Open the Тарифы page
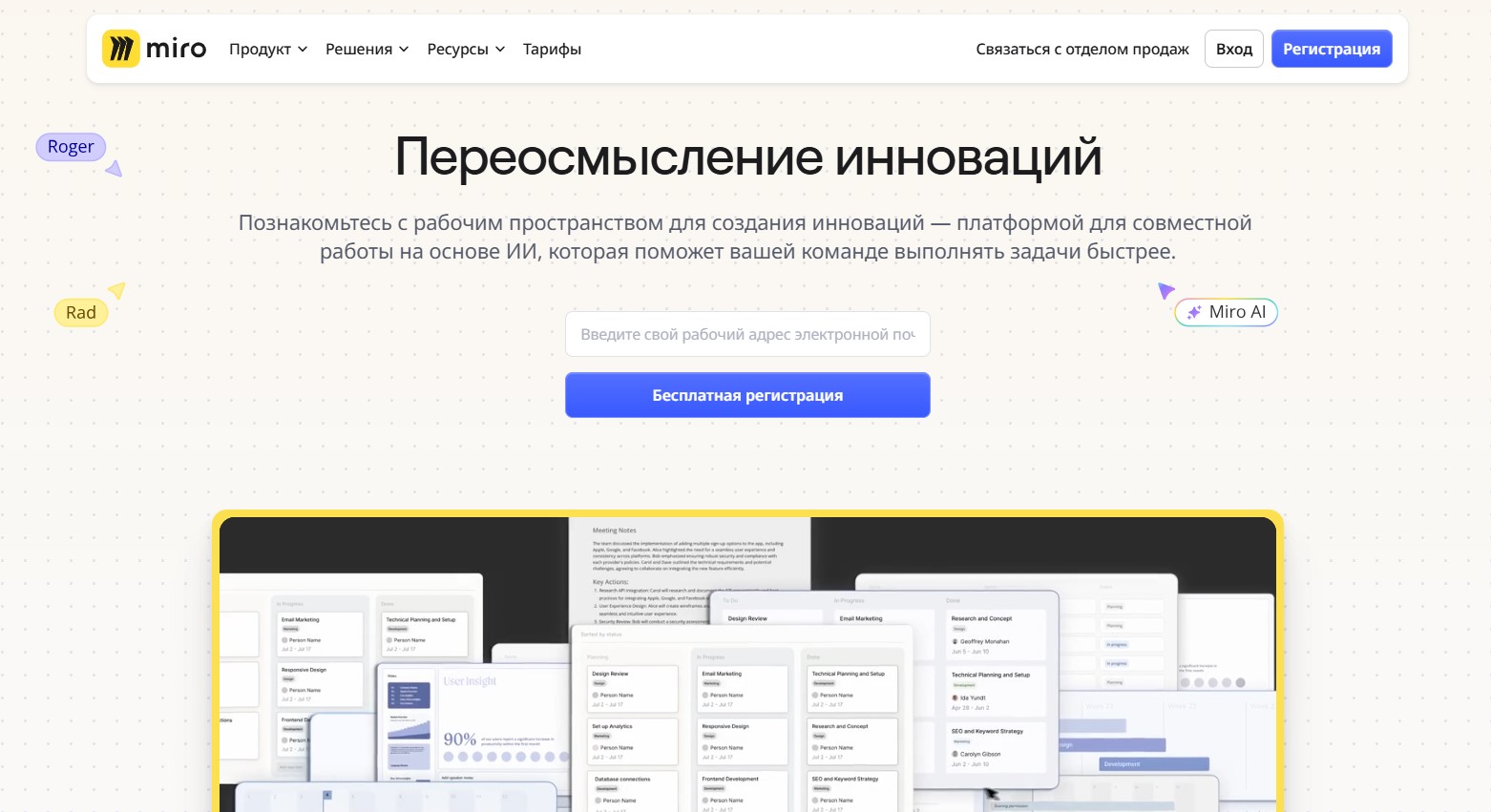Screen dimensions: 1491x812 pyautogui.click(x=552, y=50)
